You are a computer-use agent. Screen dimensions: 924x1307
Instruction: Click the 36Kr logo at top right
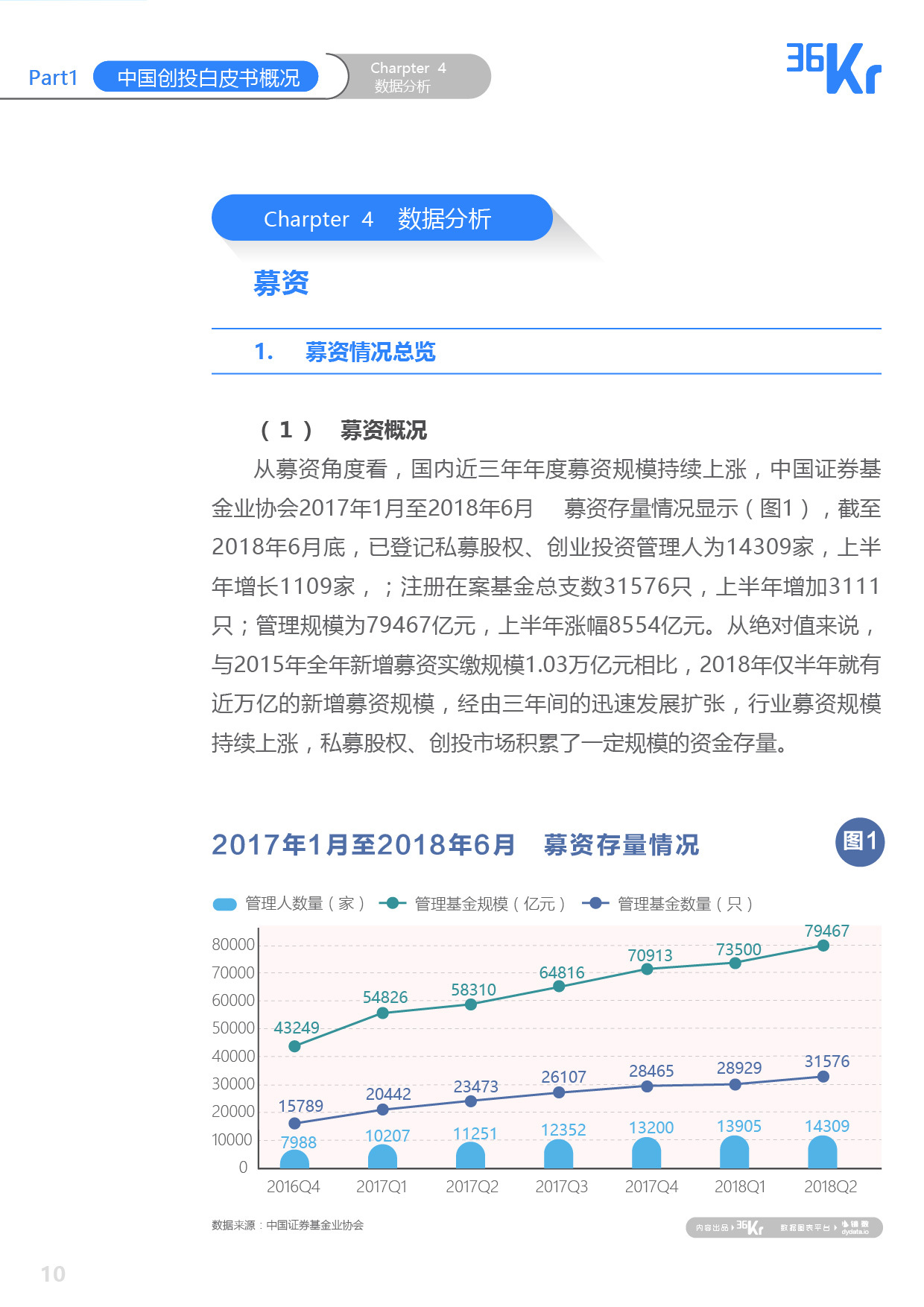pos(834,69)
